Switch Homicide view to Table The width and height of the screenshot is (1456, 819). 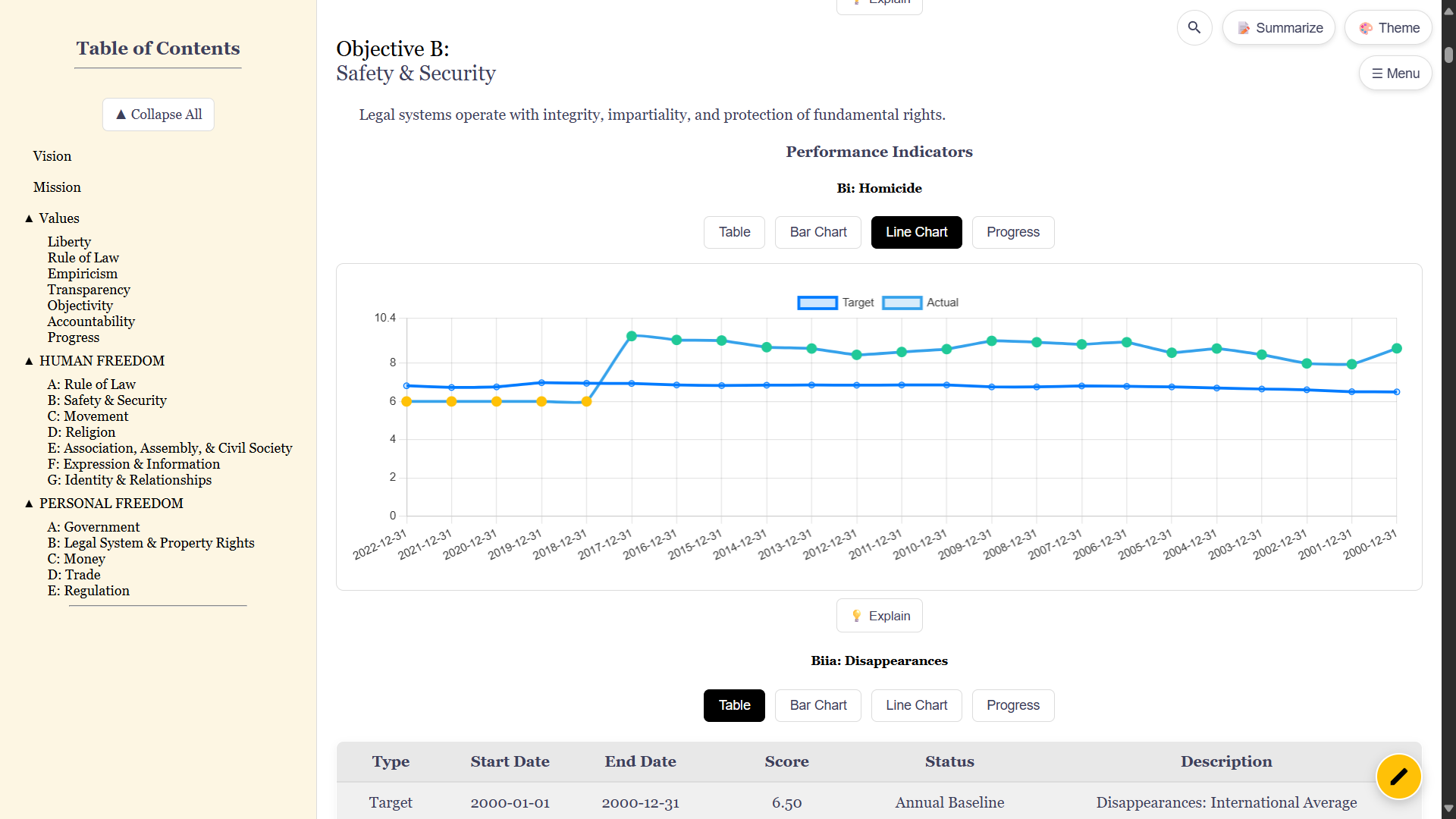coord(734,232)
